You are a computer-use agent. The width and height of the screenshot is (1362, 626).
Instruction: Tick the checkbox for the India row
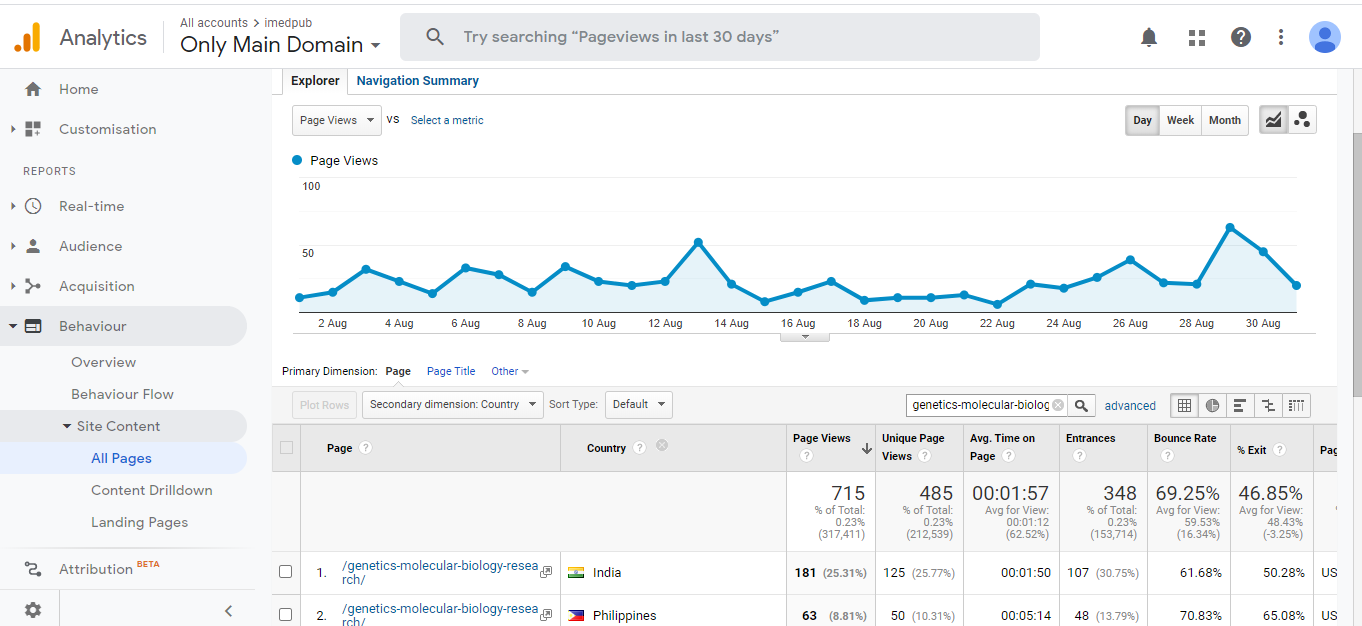286,572
